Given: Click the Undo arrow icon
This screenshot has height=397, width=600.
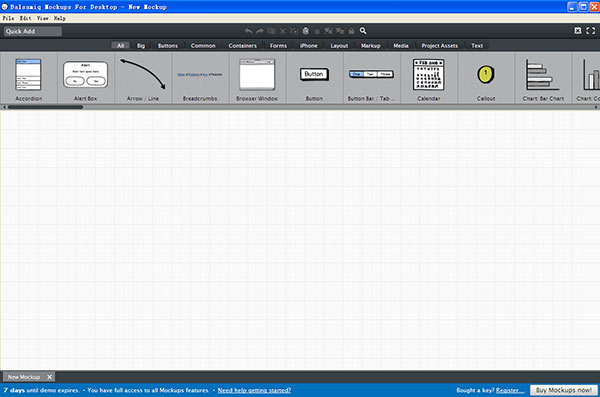Looking at the screenshot, I should point(248,31).
